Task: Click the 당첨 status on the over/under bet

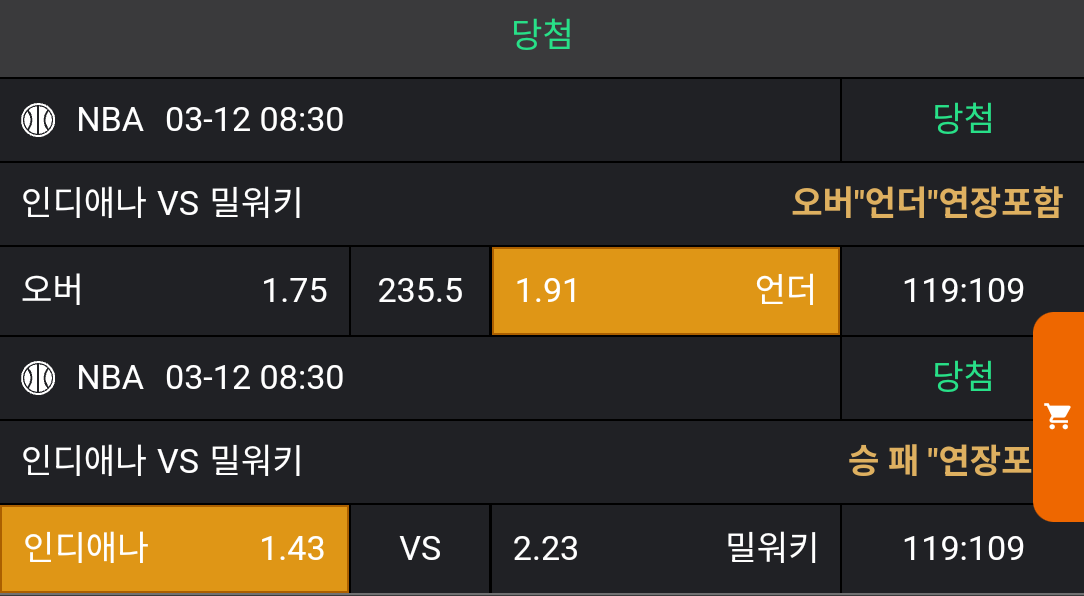Action: click(963, 120)
